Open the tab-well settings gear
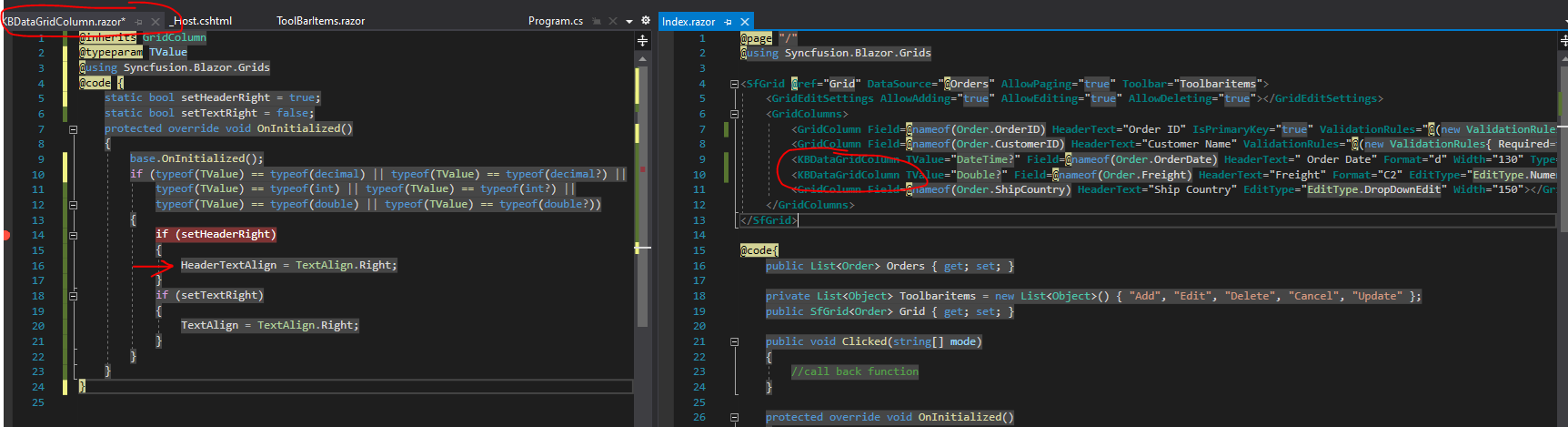 pyautogui.click(x=646, y=20)
